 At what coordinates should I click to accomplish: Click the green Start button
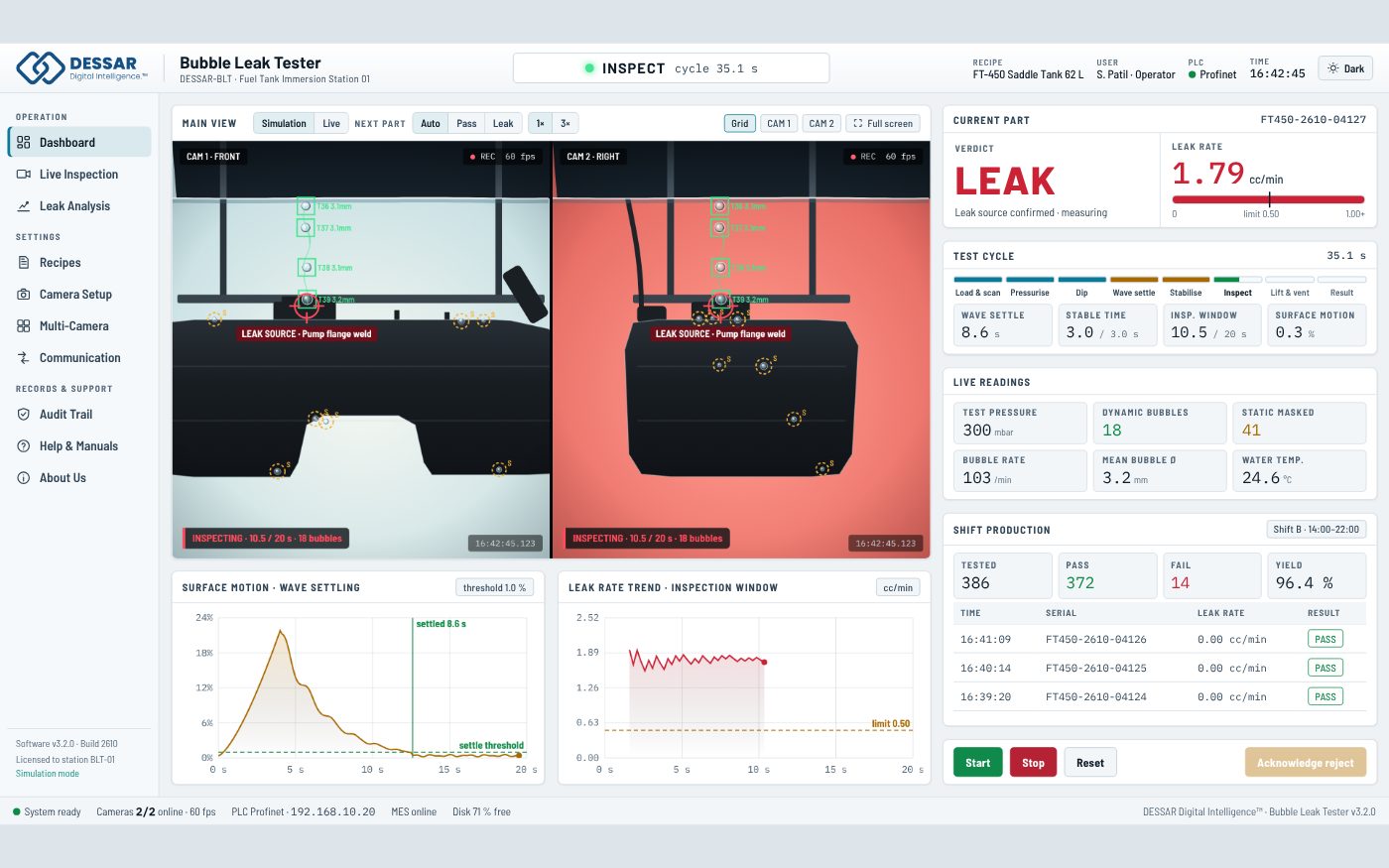click(977, 762)
